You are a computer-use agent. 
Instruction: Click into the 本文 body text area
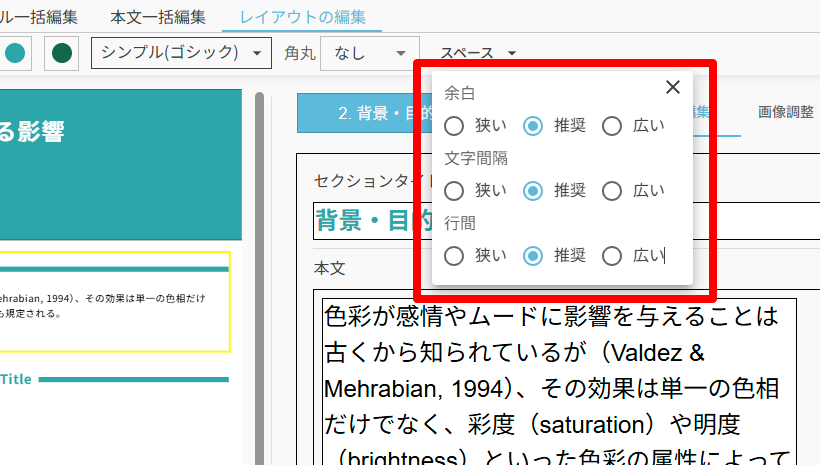555,380
